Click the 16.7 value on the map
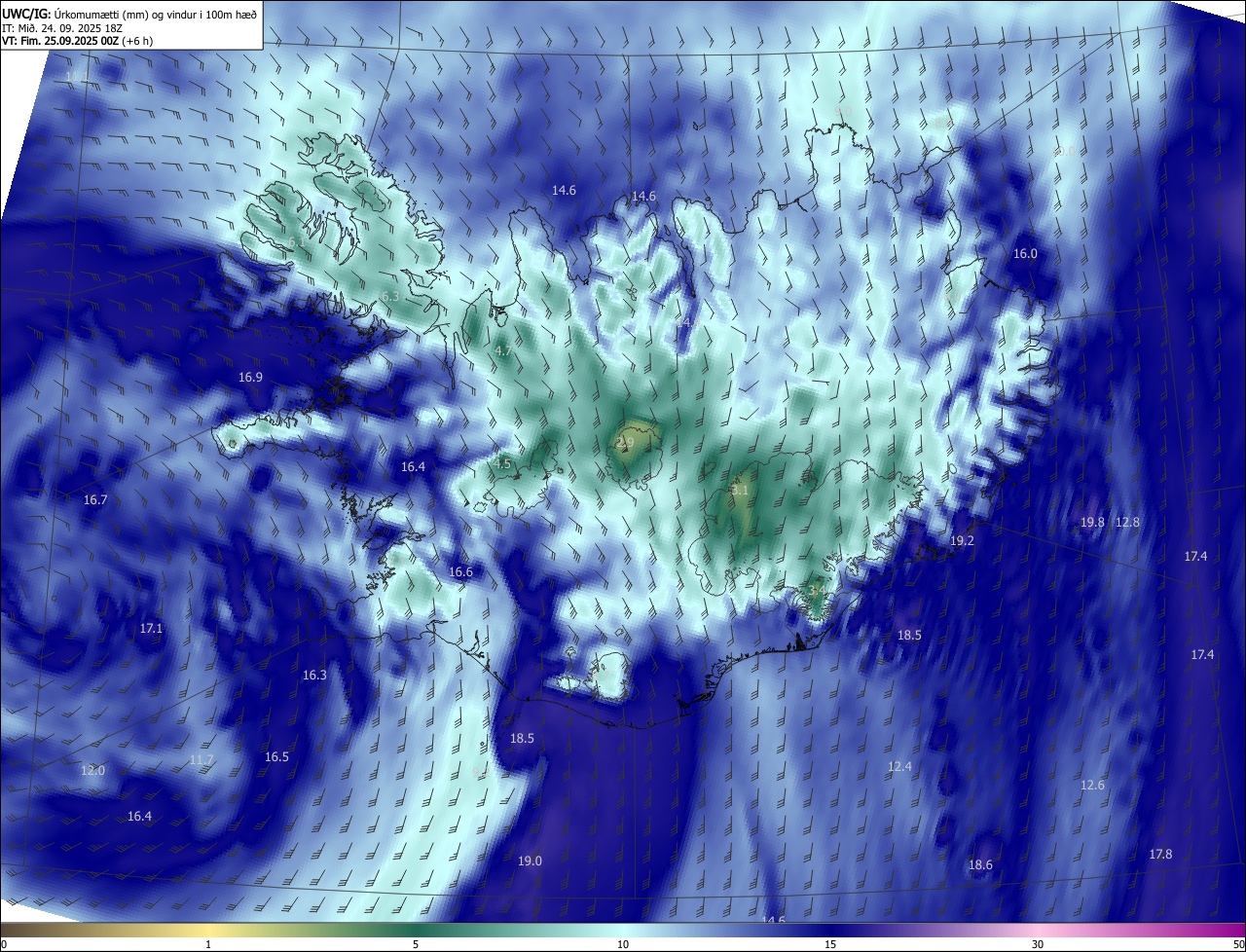Screen dimensions: 1246x952 coord(95,499)
